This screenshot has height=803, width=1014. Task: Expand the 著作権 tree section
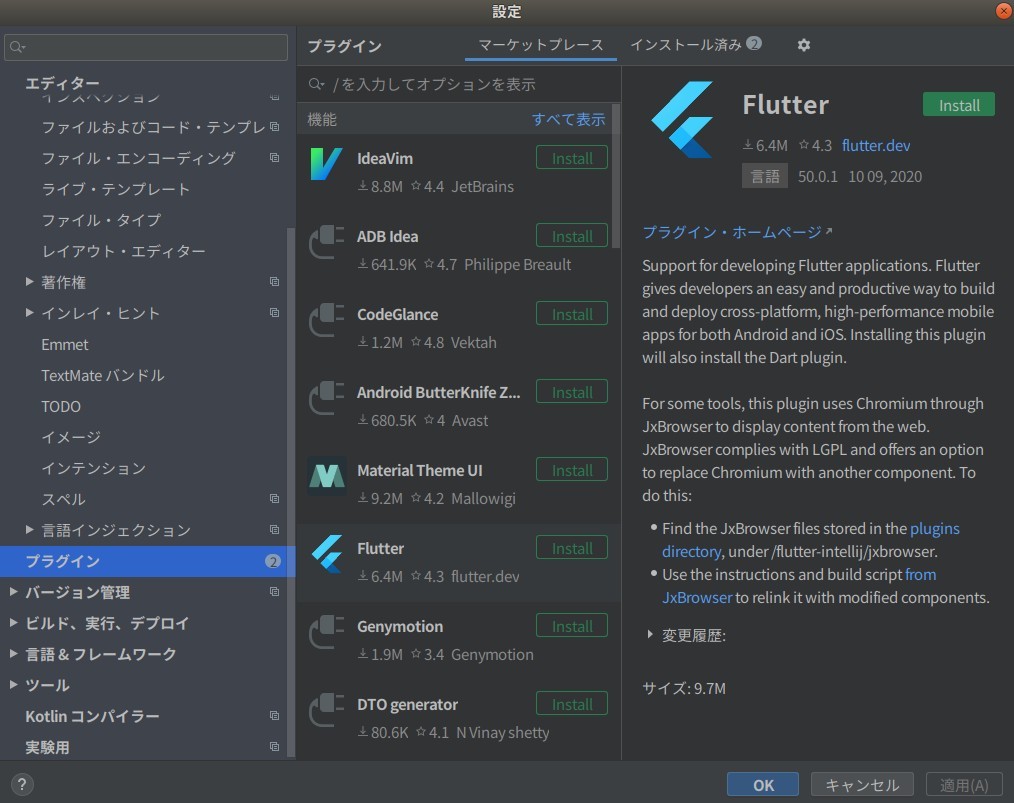[29, 282]
